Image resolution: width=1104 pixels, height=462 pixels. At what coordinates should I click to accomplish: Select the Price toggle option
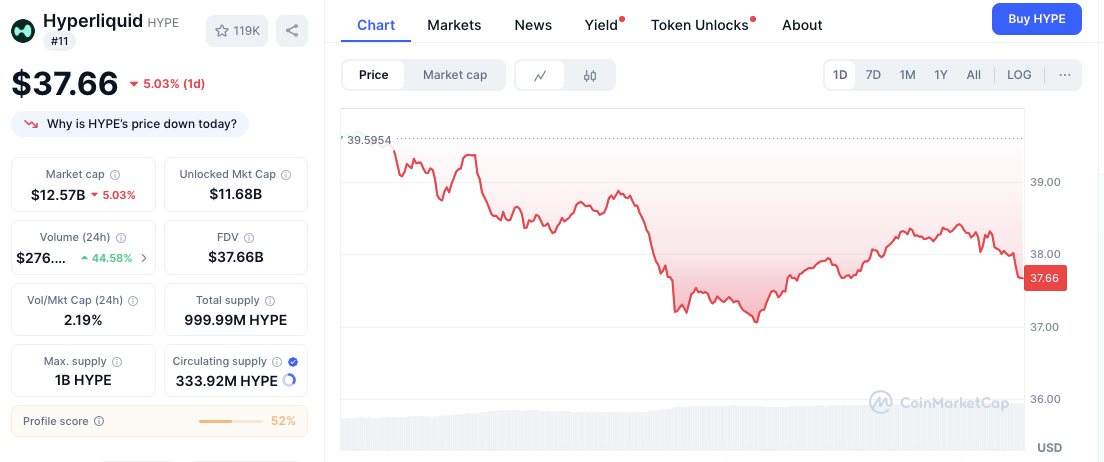[x=373, y=75]
